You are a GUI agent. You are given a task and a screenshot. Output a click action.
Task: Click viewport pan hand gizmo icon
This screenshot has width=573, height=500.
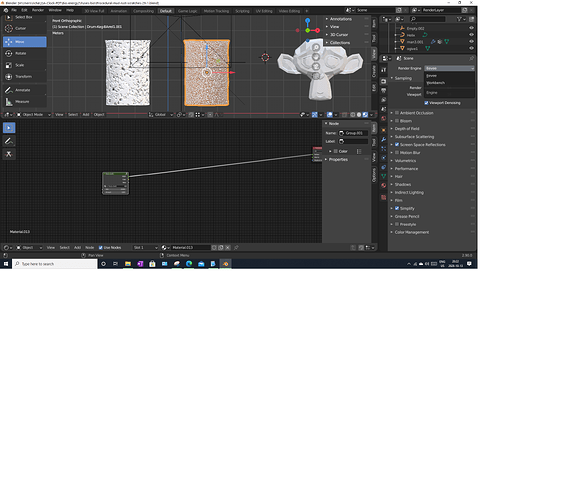pyautogui.click(x=316, y=57)
